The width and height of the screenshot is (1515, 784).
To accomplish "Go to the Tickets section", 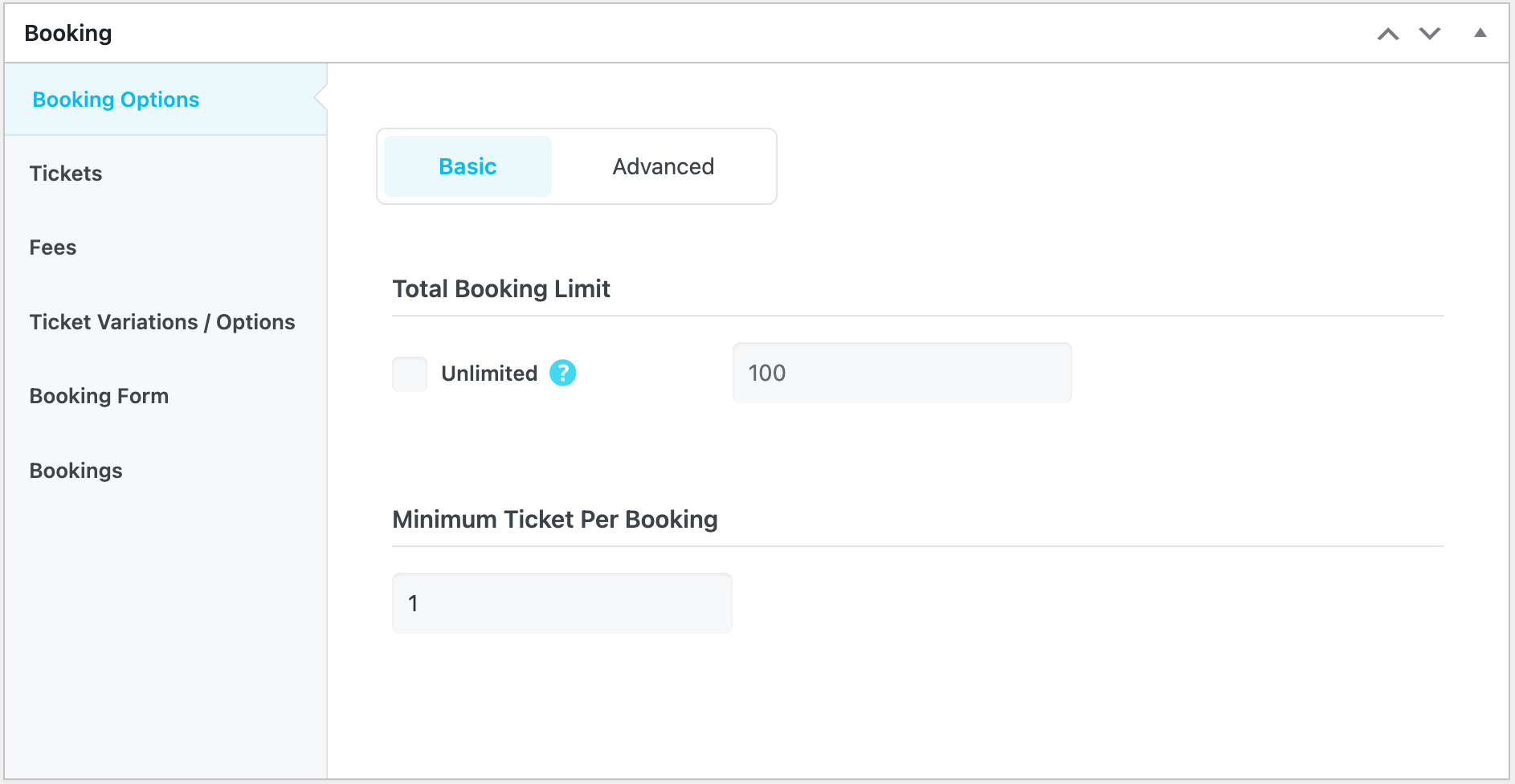I will click(x=66, y=174).
